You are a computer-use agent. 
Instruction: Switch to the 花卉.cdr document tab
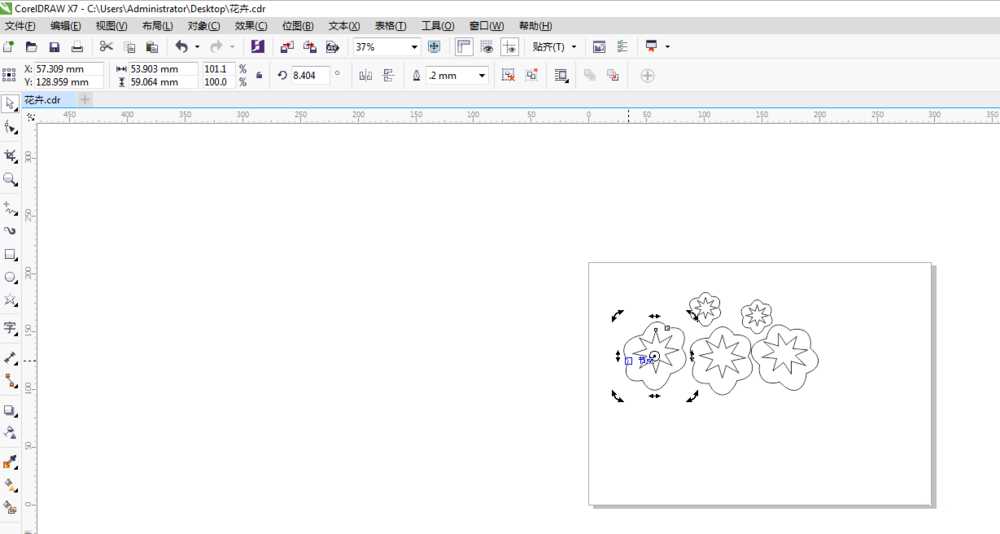[x=43, y=100]
